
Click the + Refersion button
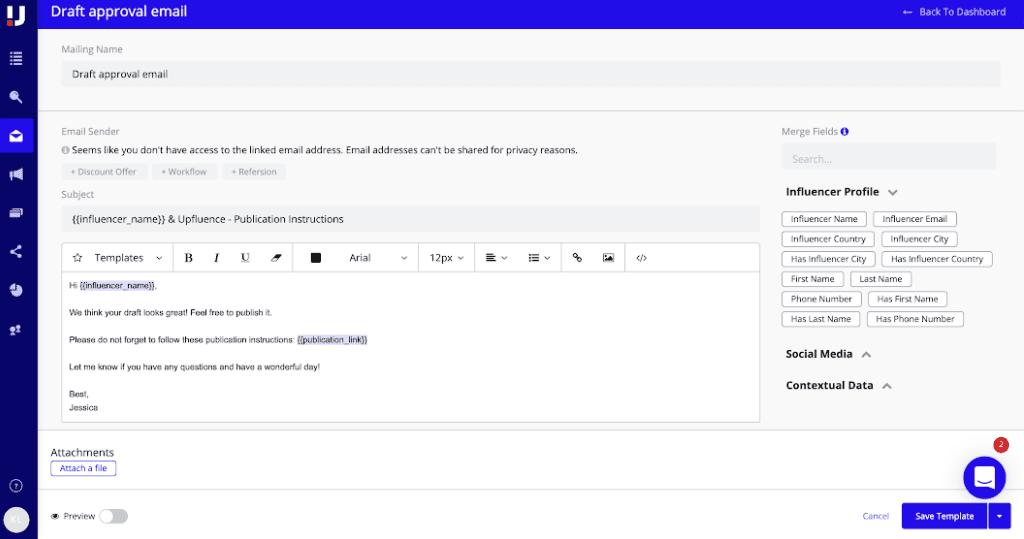(254, 172)
